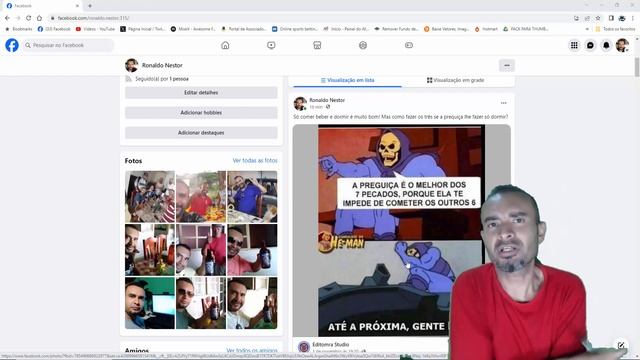Screen dimensions: 640x360
Task: Open the photo with the green background and monitor
Action: click(150, 303)
